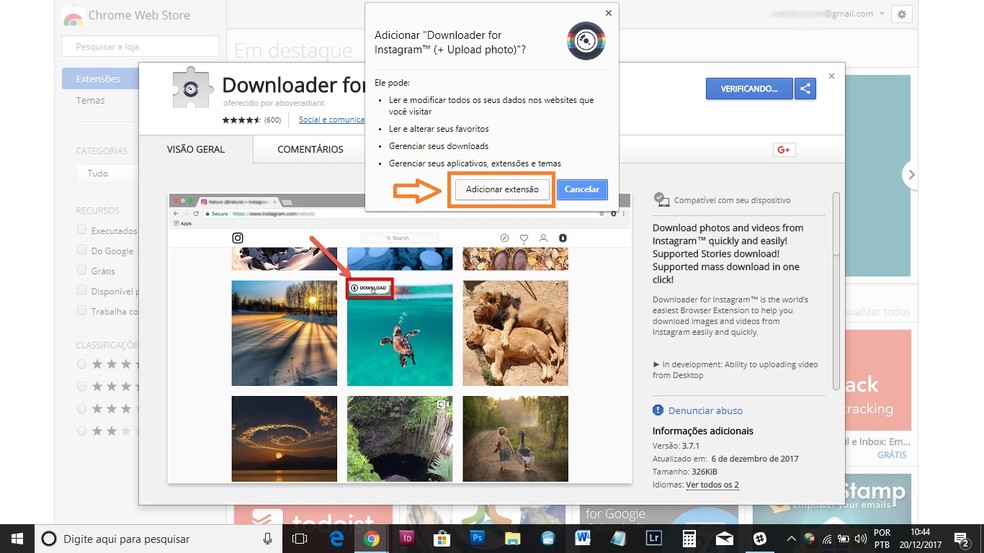Click the Denunciar abuso link

click(x=705, y=411)
